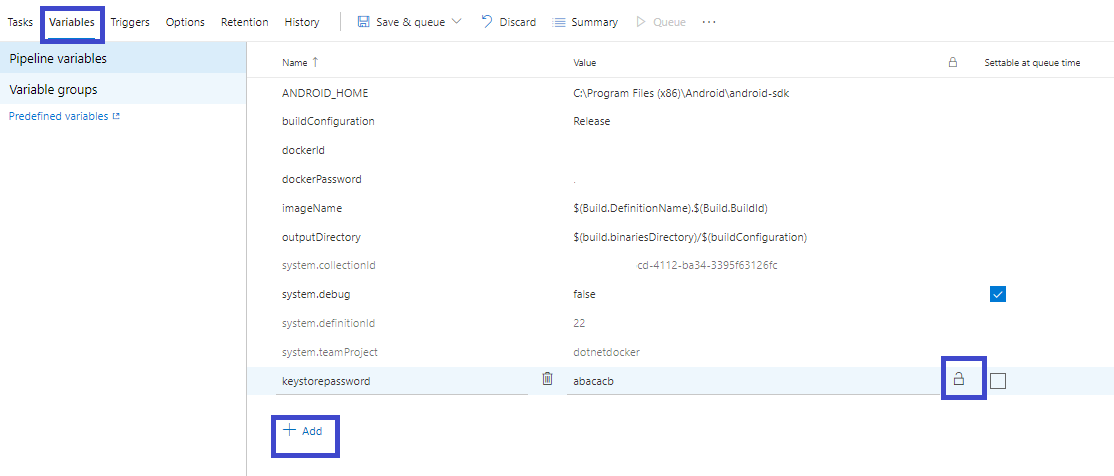
Task: Delete the keystorepassword variable
Action: [x=547, y=379]
